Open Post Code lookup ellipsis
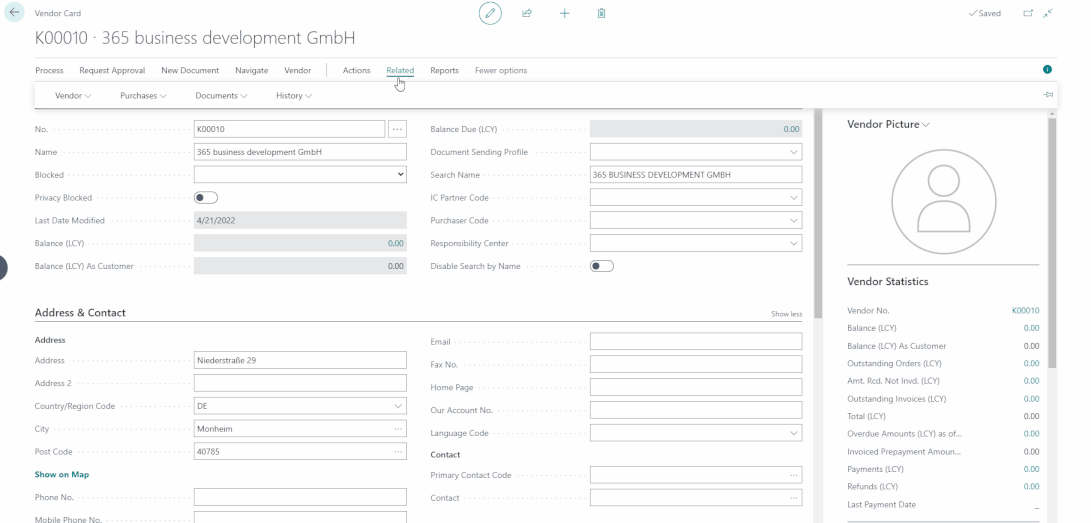The height and width of the screenshot is (523, 1091). tap(398, 452)
